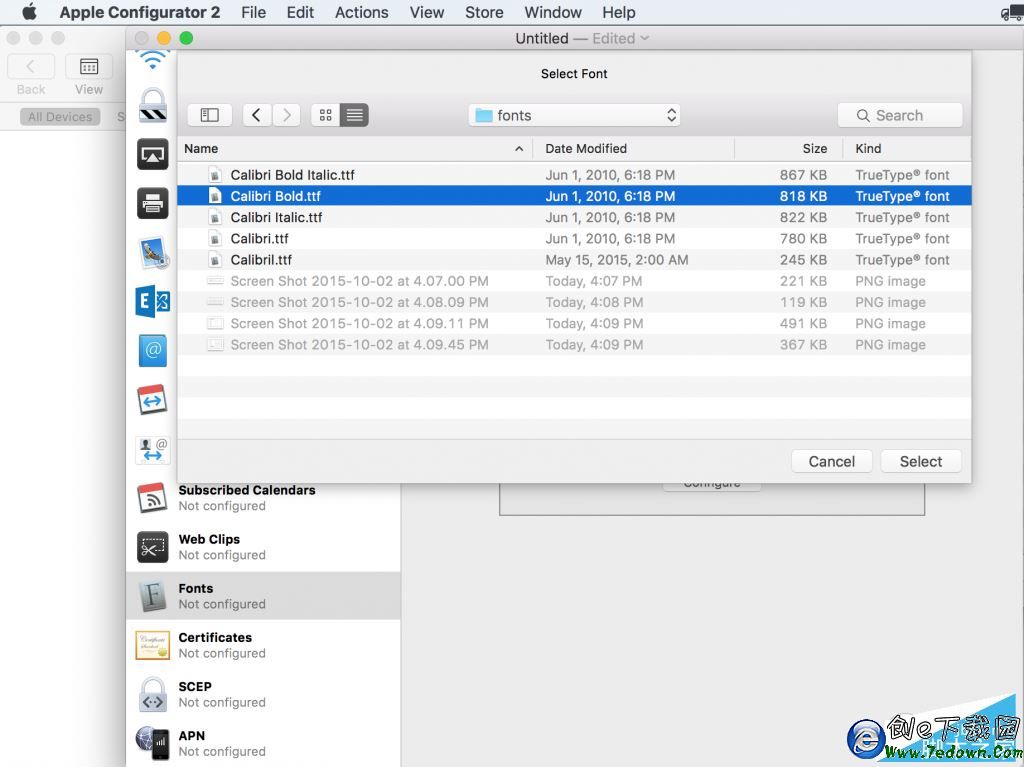The image size is (1024, 767).
Task: Sort files by Name column header
Action: click(x=352, y=148)
